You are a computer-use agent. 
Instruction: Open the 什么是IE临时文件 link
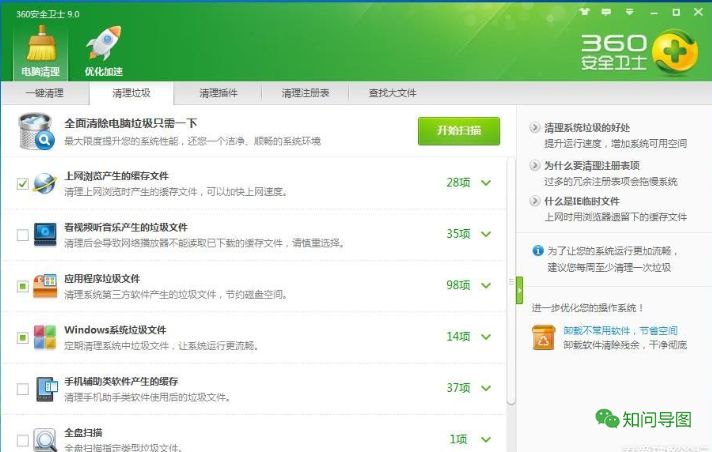pyautogui.click(x=582, y=201)
